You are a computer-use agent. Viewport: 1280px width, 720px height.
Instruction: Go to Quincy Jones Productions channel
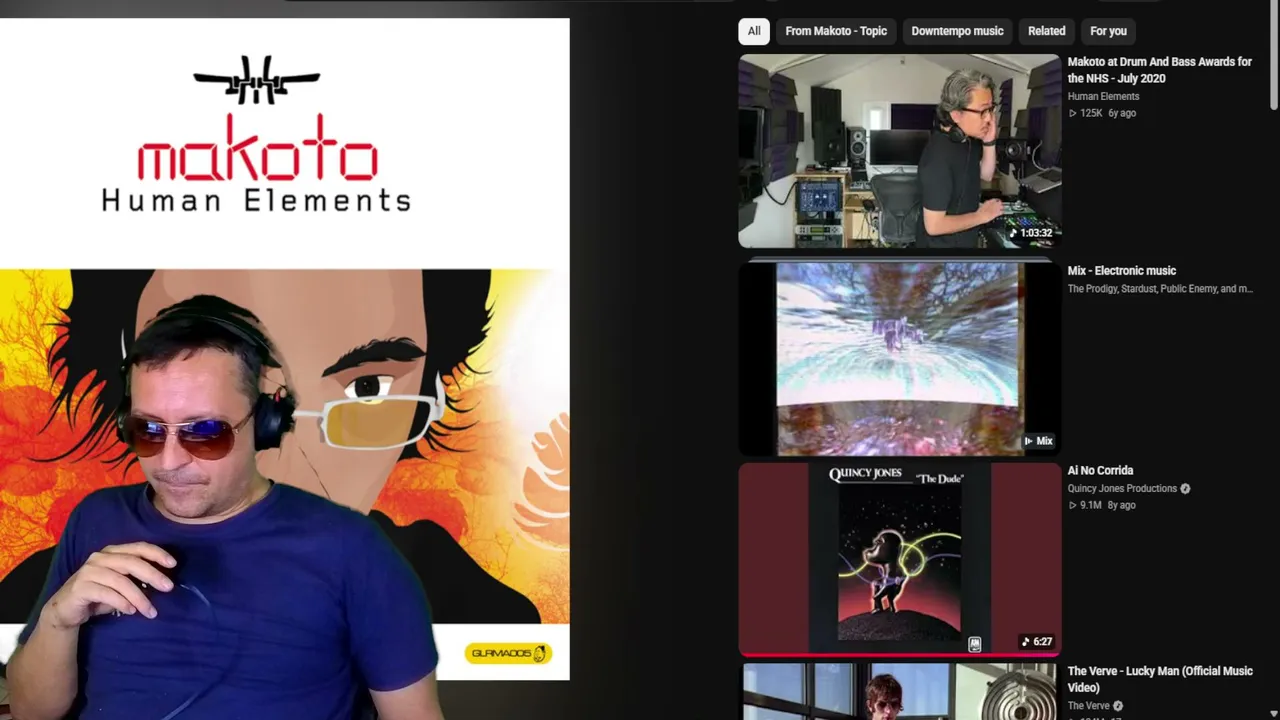point(1122,489)
